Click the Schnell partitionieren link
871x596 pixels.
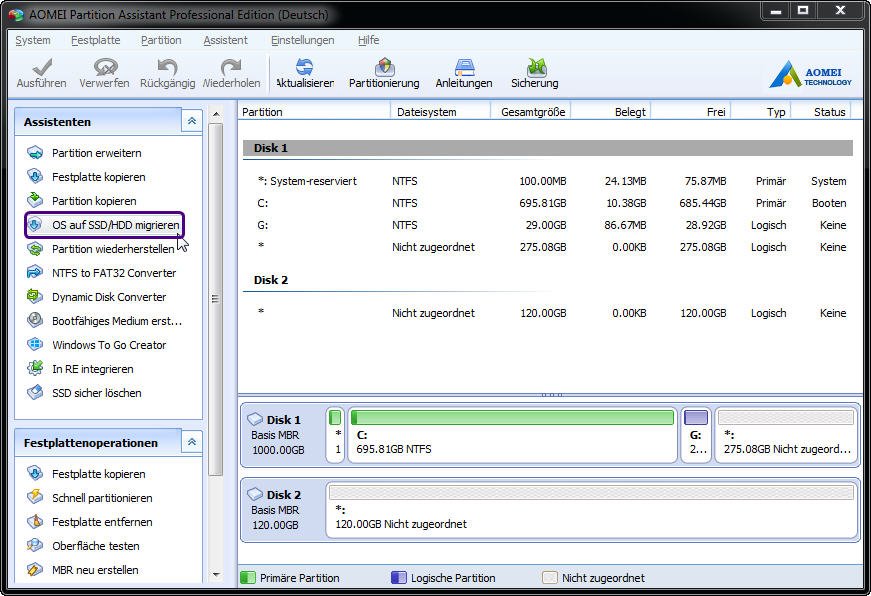(102, 498)
